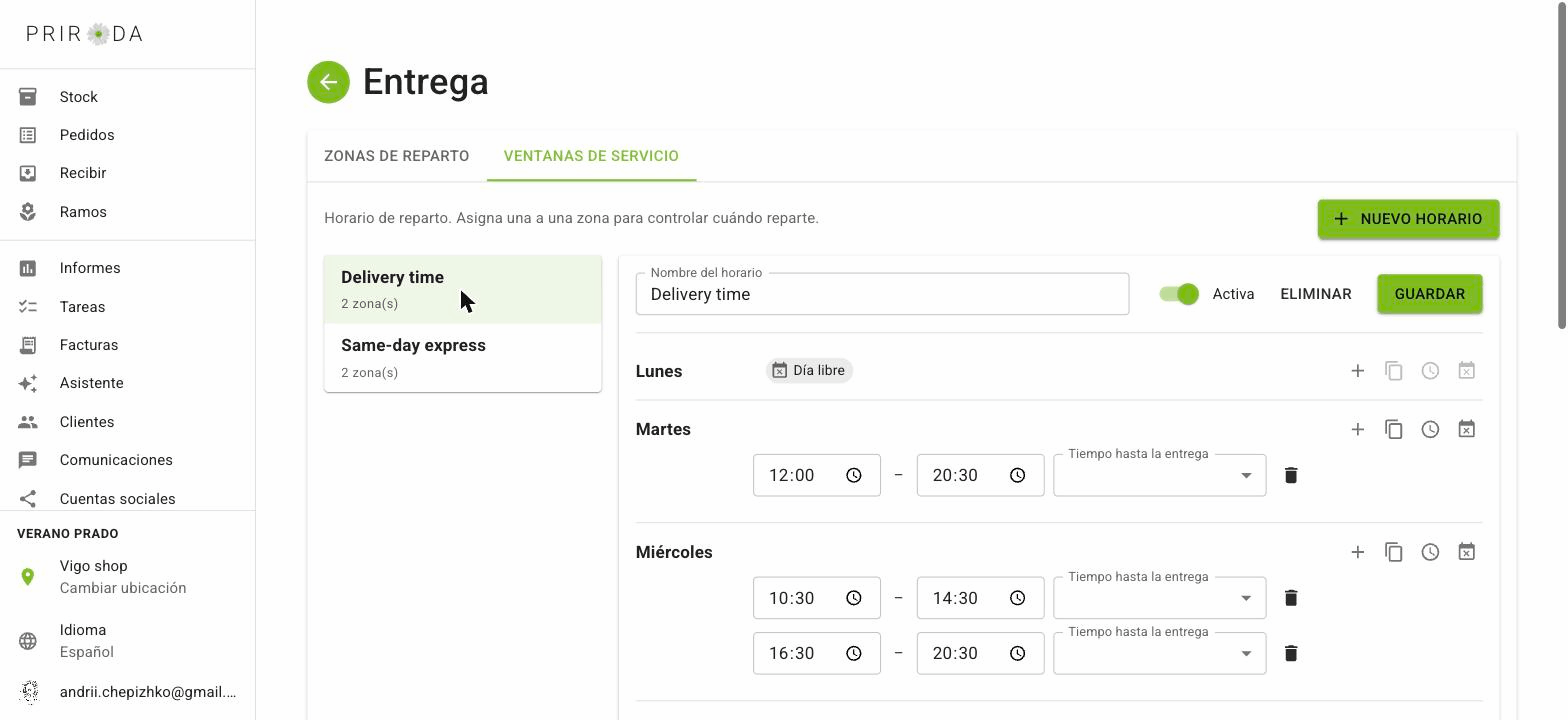Image resolution: width=1568 pixels, height=720 pixels.
Task: Switch to Zonas de reparto tab
Action: coord(397,156)
